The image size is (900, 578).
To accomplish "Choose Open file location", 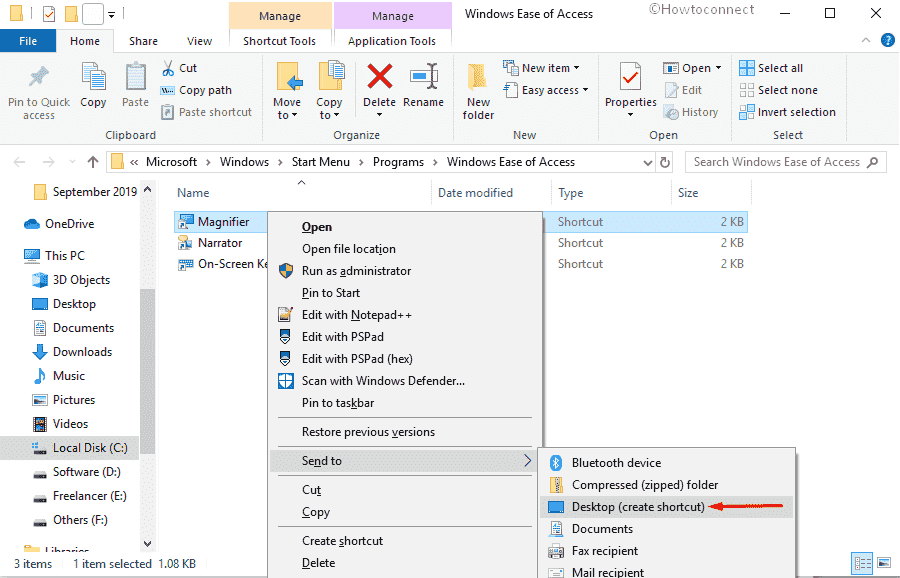I will (x=349, y=249).
